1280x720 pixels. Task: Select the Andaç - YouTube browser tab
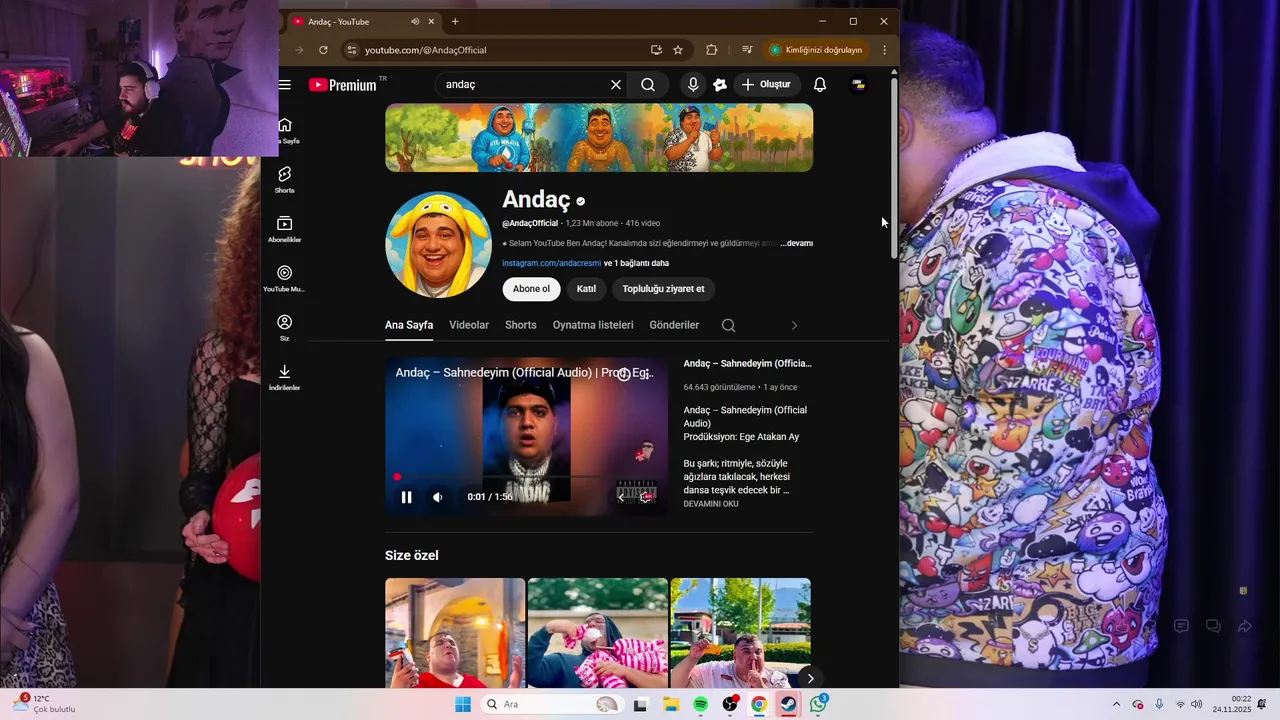pos(360,21)
